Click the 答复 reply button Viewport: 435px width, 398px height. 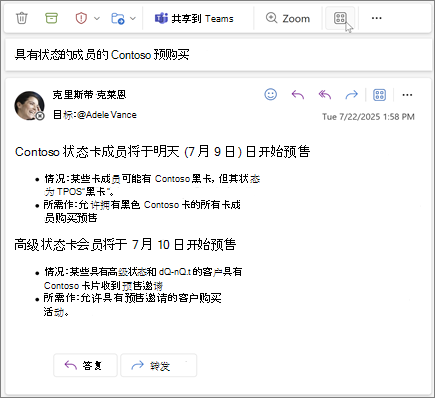[85, 365]
